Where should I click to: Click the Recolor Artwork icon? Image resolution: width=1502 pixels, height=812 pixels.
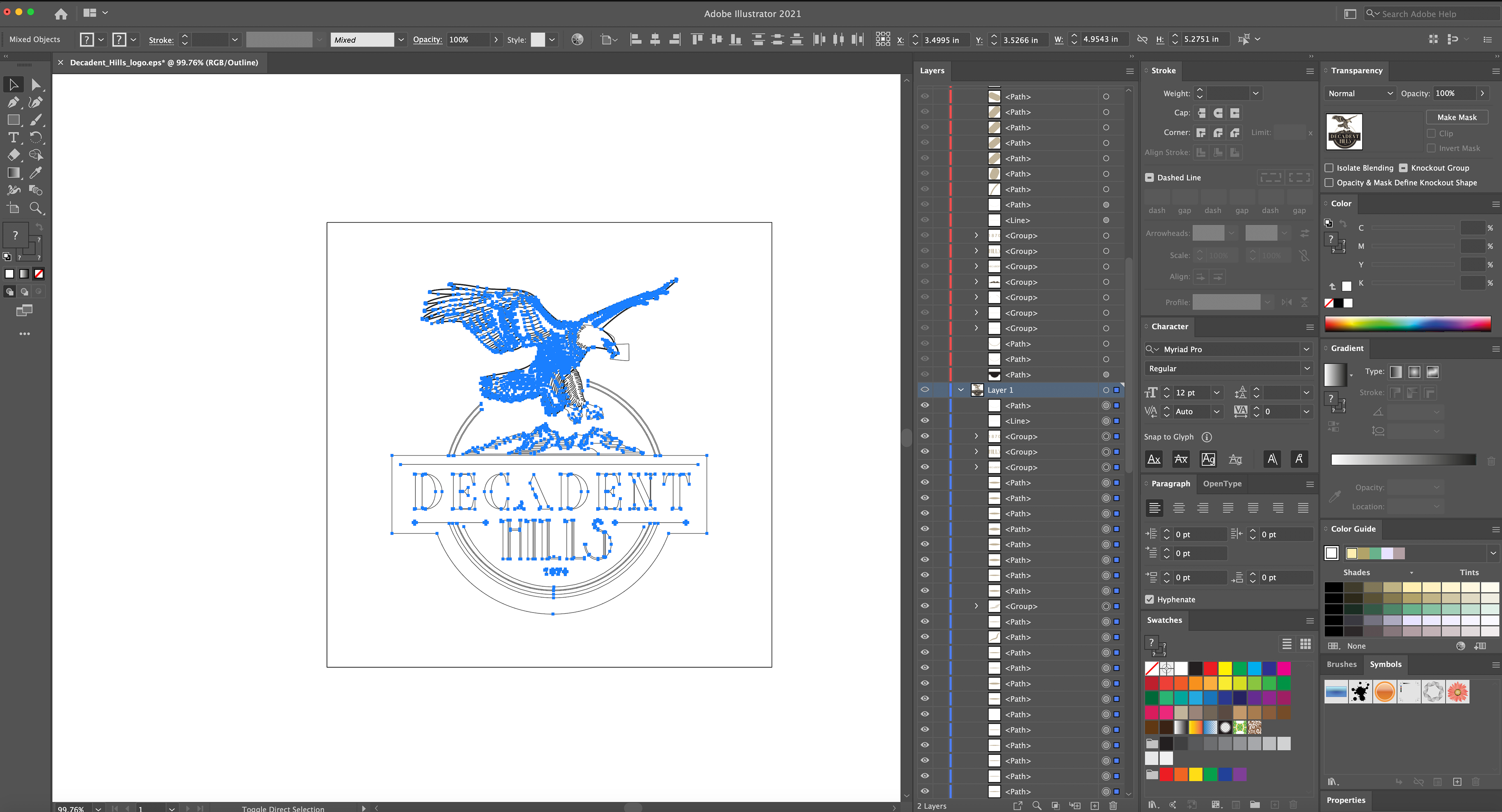tap(577, 40)
